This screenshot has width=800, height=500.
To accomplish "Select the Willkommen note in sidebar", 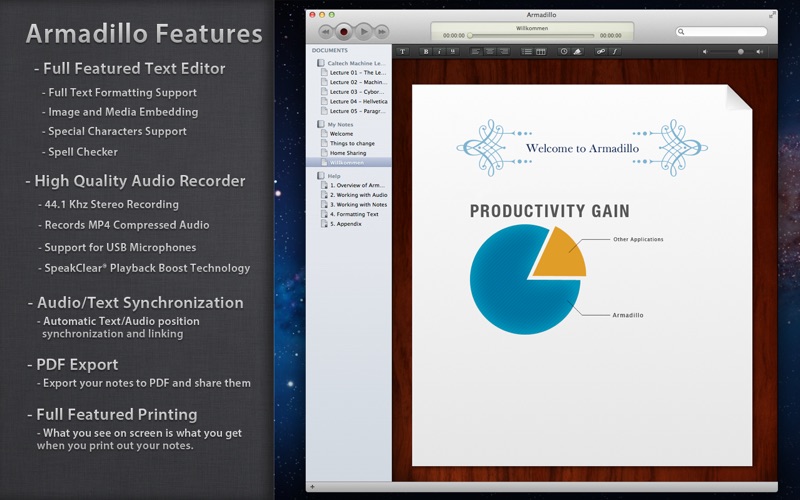I will tap(349, 162).
